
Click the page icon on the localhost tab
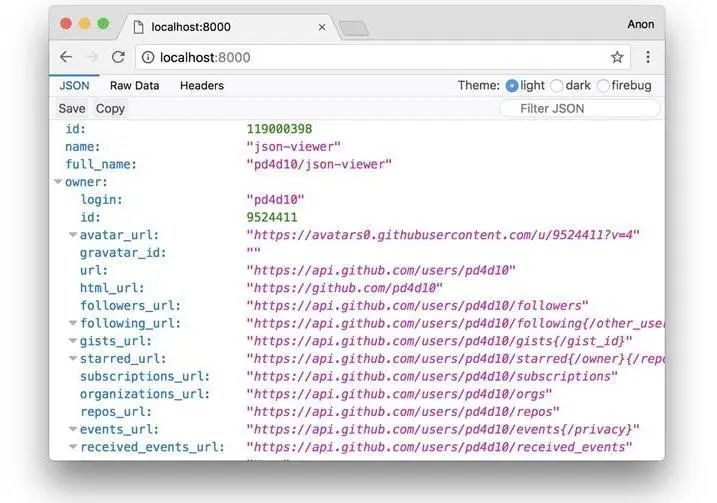(x=138, y=27)
